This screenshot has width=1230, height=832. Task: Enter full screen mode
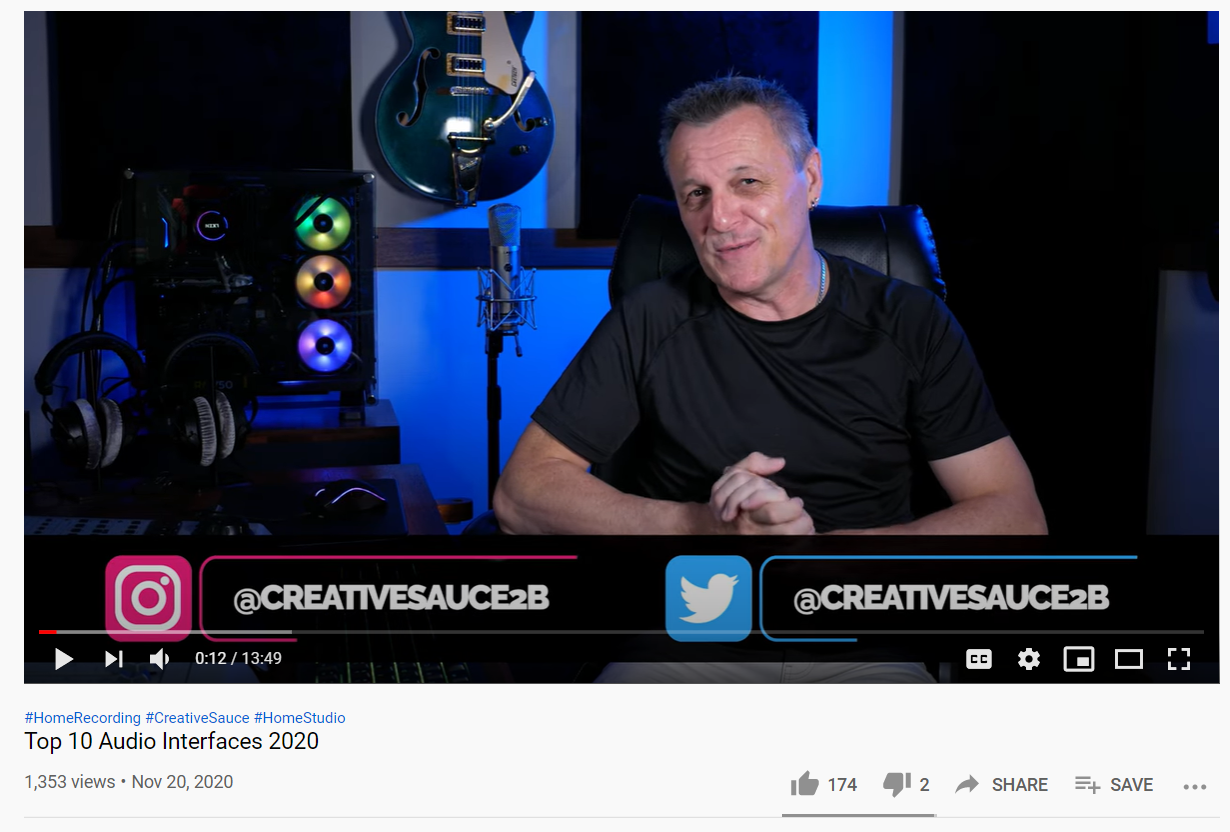tap(1179, 659)
